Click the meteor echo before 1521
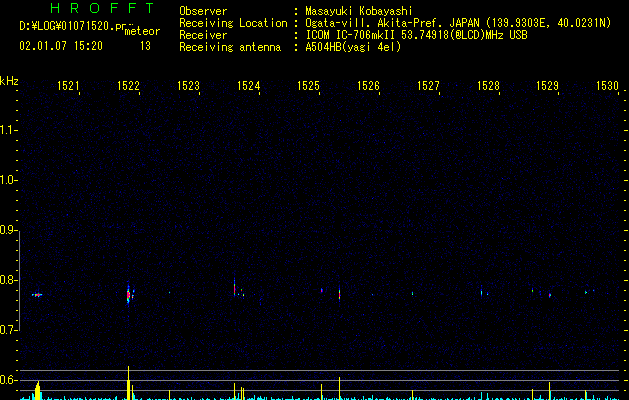 click(37, 295)
